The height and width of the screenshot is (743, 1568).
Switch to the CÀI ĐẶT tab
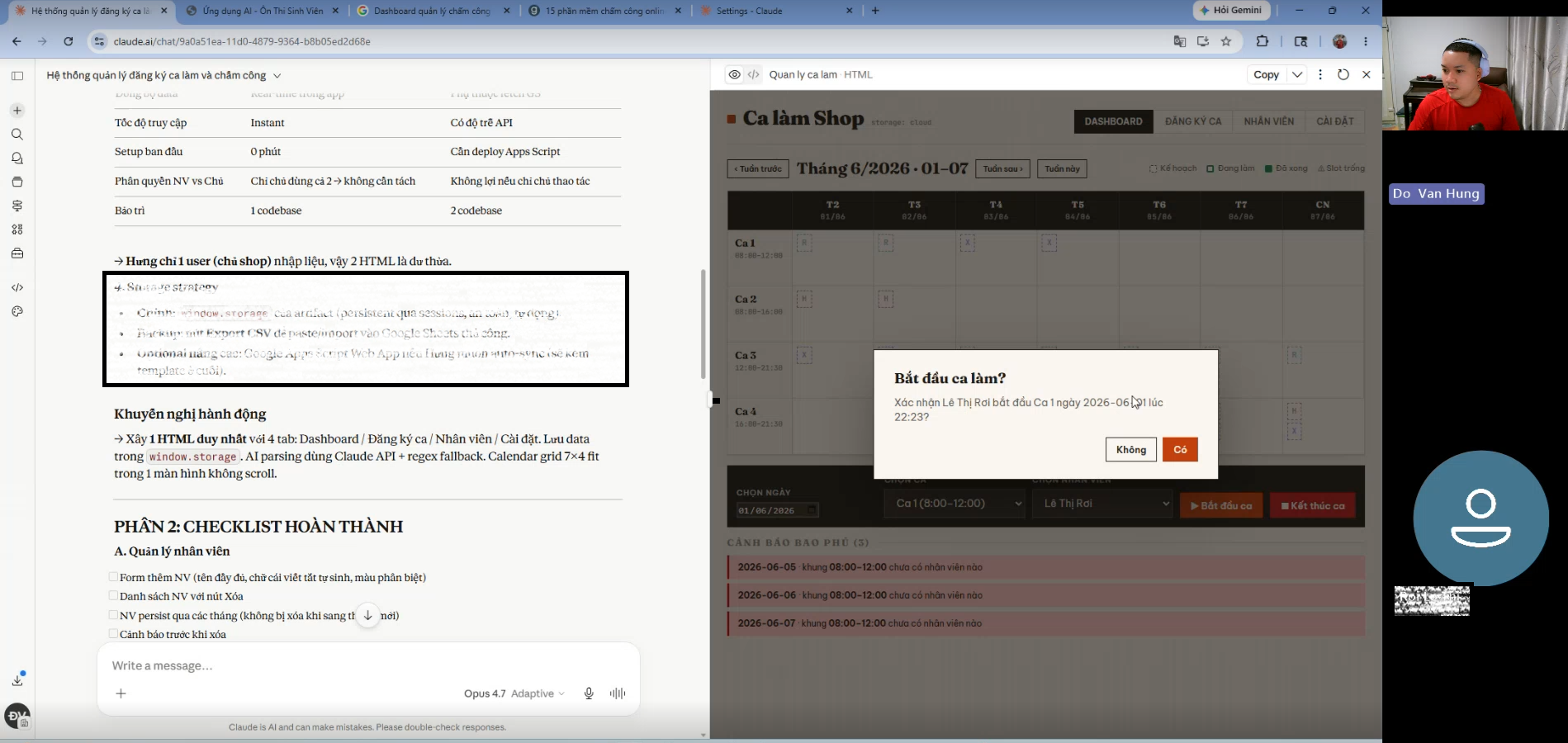tap(1335, 121)
